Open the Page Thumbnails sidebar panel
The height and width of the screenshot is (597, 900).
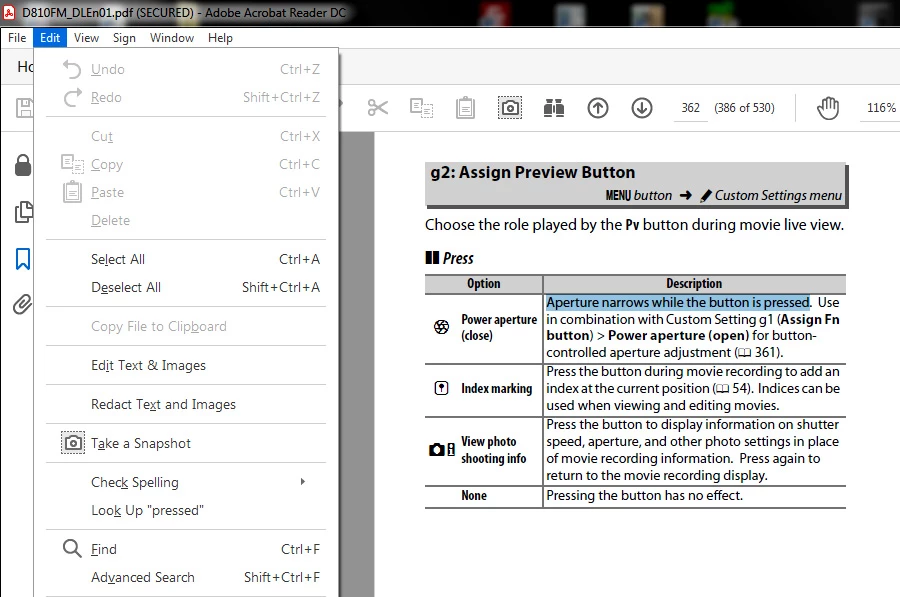tap(23, 212)
